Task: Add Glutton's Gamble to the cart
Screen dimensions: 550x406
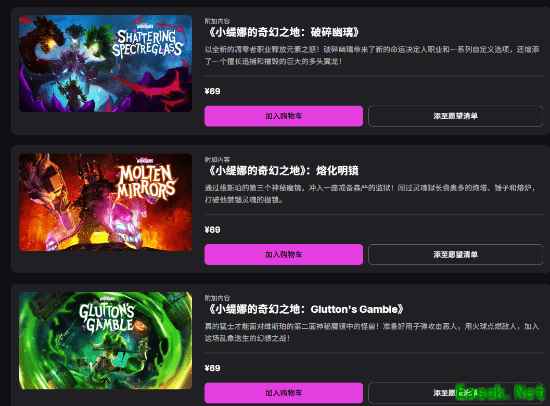Action: pyautogui.click(x=283, y=393)
